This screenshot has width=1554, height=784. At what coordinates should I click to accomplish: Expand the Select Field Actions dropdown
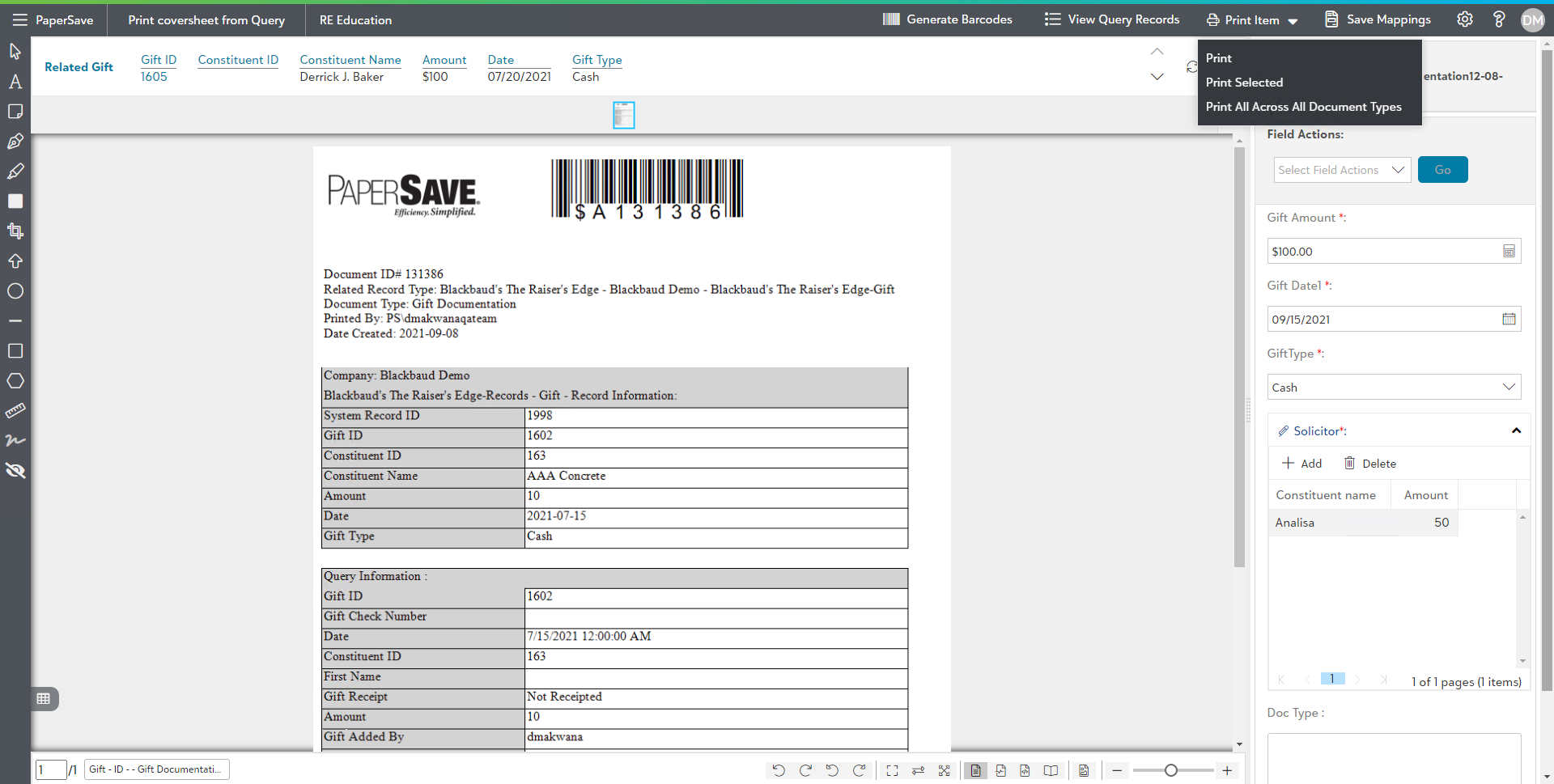point(1341,170)
